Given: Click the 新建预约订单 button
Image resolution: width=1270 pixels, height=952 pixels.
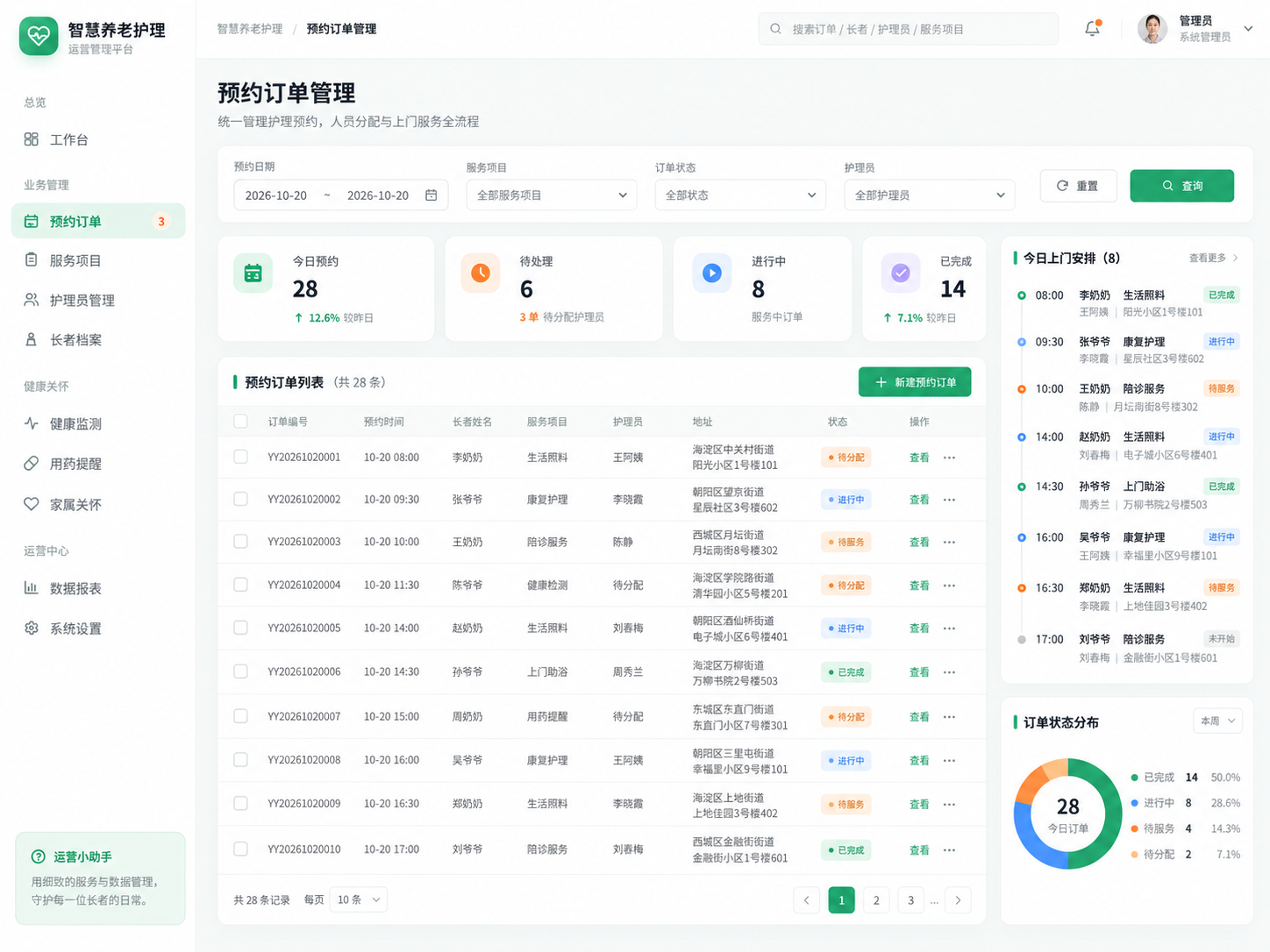Looking at the screenshot, I should point(915,382).
